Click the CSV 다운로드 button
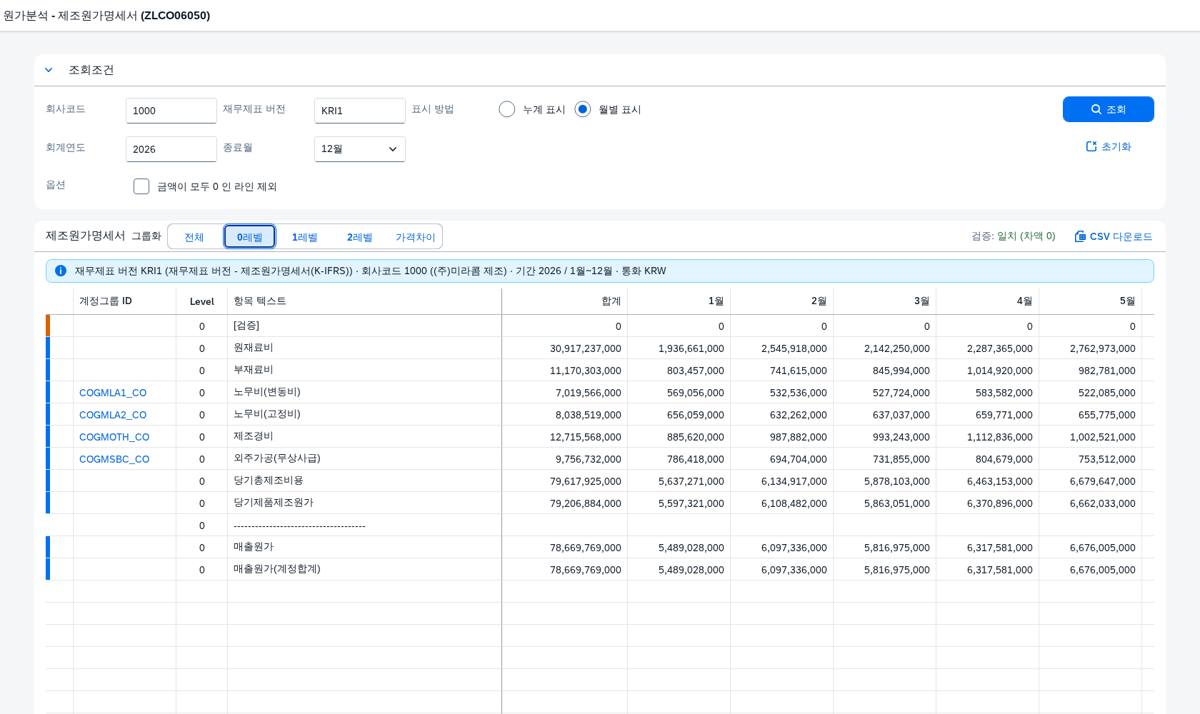 point(1113,237)
